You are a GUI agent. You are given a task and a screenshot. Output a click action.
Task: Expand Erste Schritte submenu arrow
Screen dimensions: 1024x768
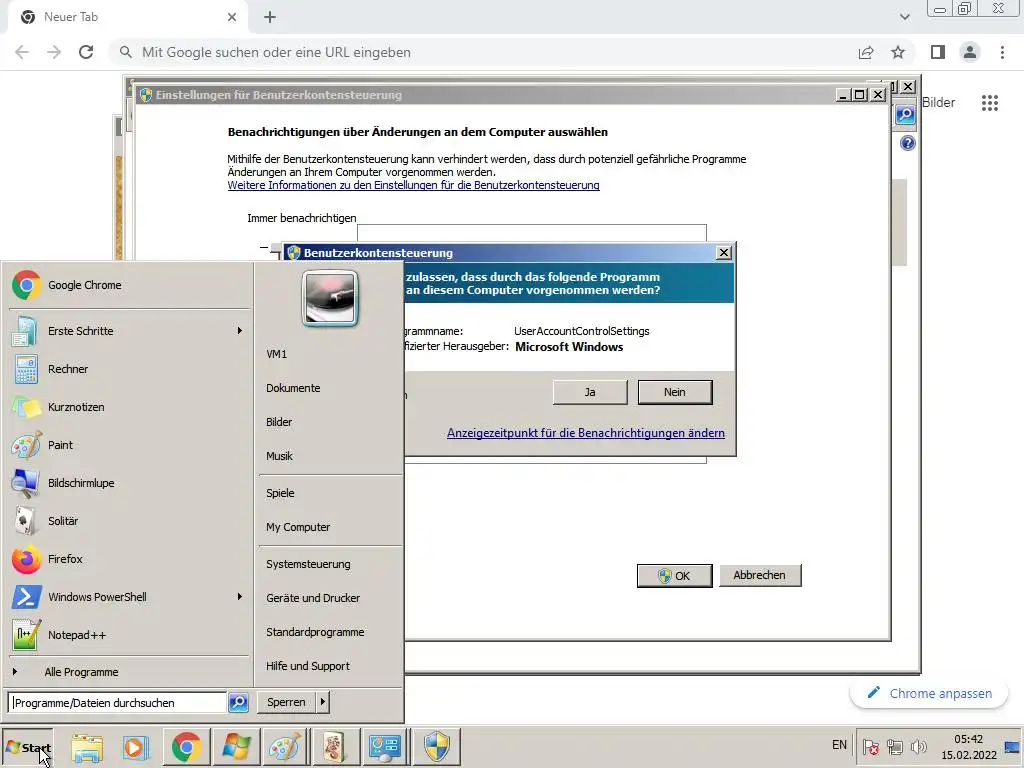pyautogui.click(x=240, y=331)
